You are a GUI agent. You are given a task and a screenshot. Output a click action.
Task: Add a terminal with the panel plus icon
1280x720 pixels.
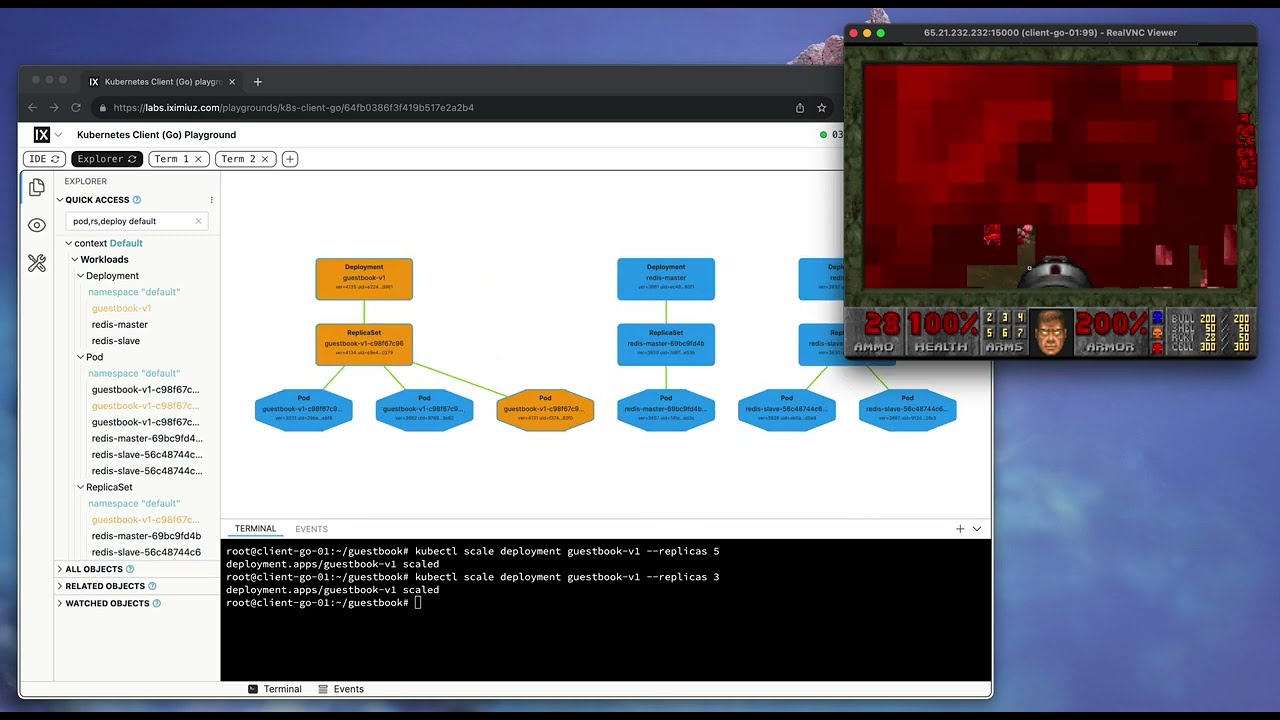(x=960, y=529)
